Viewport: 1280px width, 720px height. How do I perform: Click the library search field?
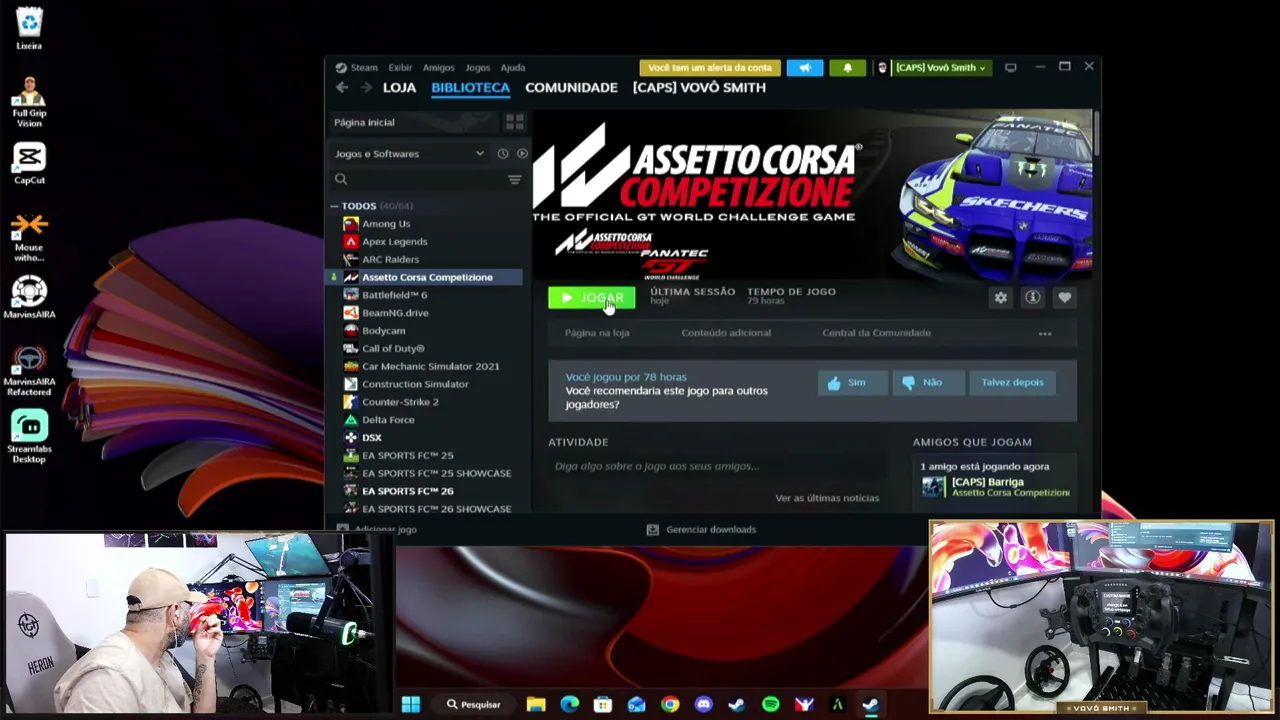coord(420,179)
